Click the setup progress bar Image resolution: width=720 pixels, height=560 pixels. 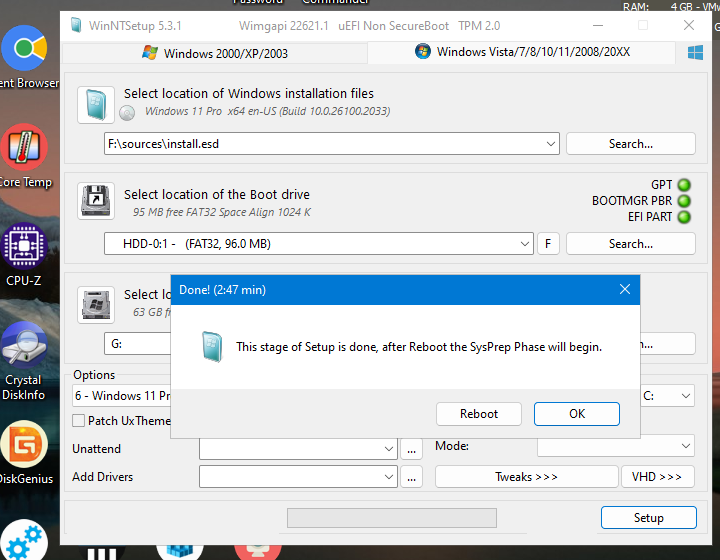(392, 518)
